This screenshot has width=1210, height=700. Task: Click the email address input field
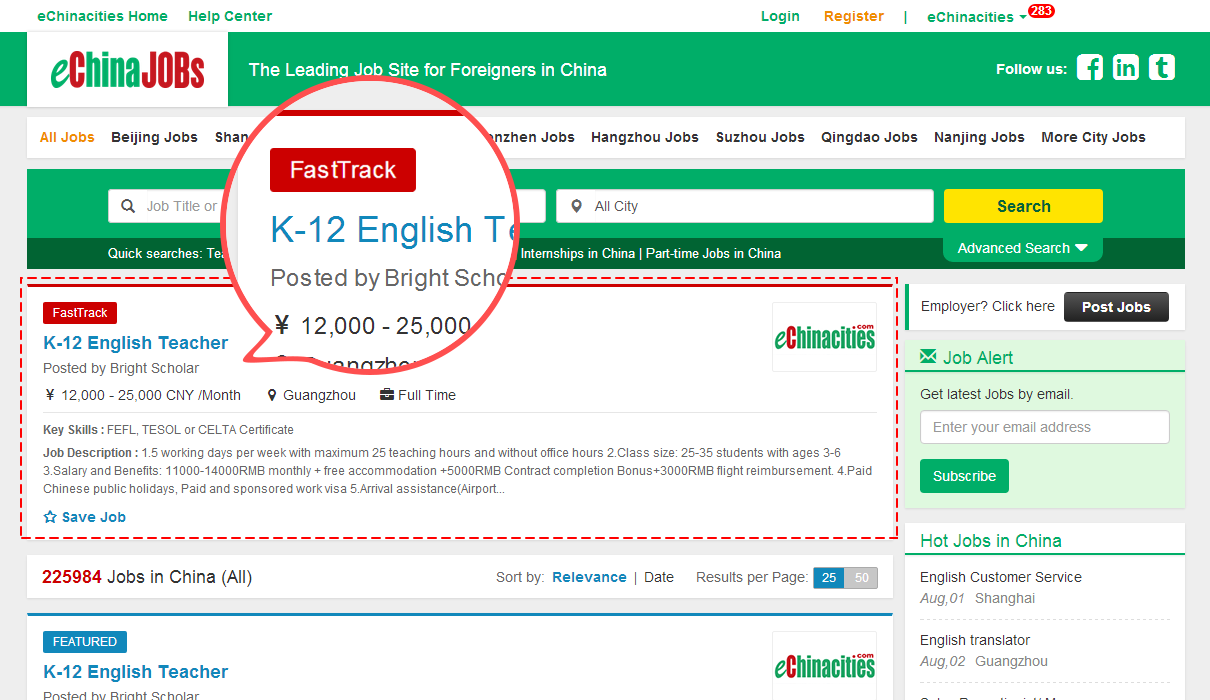pos(1044,427)
